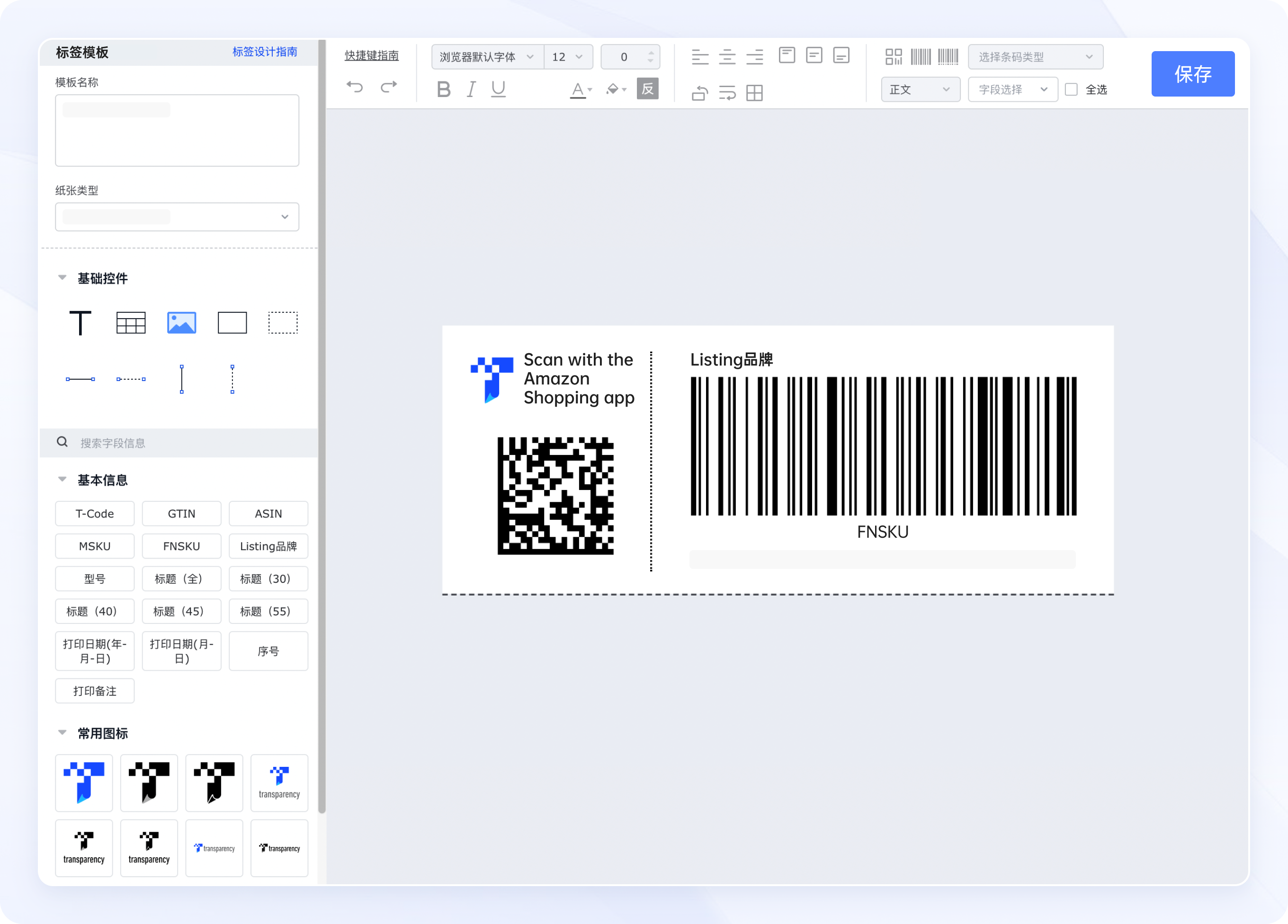Check the 全选 checkbox
Viewport: 1288px width, 924px height.
coord(1071,89)
